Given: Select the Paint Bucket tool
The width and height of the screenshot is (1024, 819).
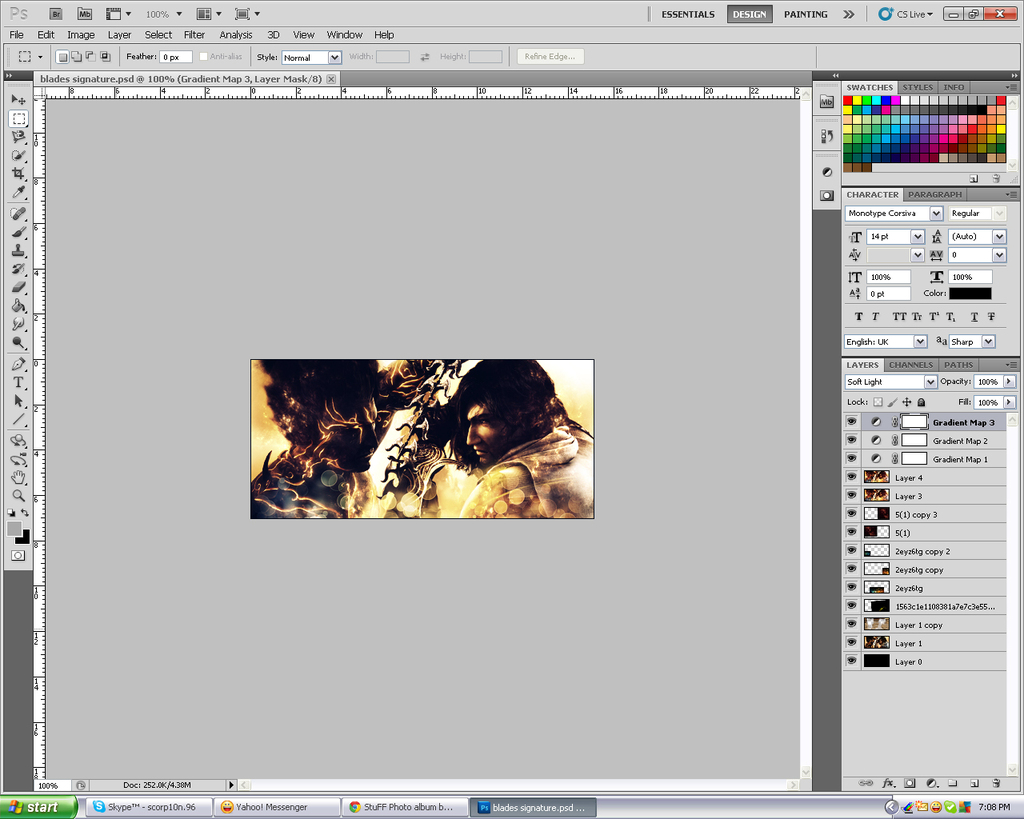Looking at the screenshot, I should [18, 306].
